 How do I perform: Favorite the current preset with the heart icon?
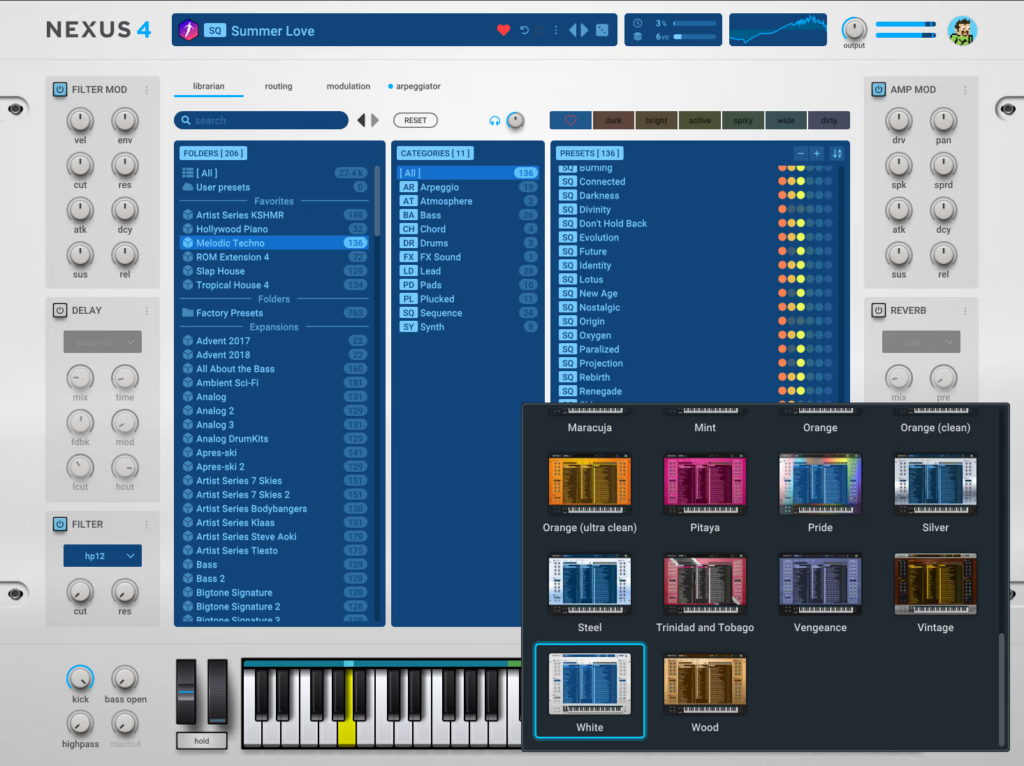click(503, 30)
